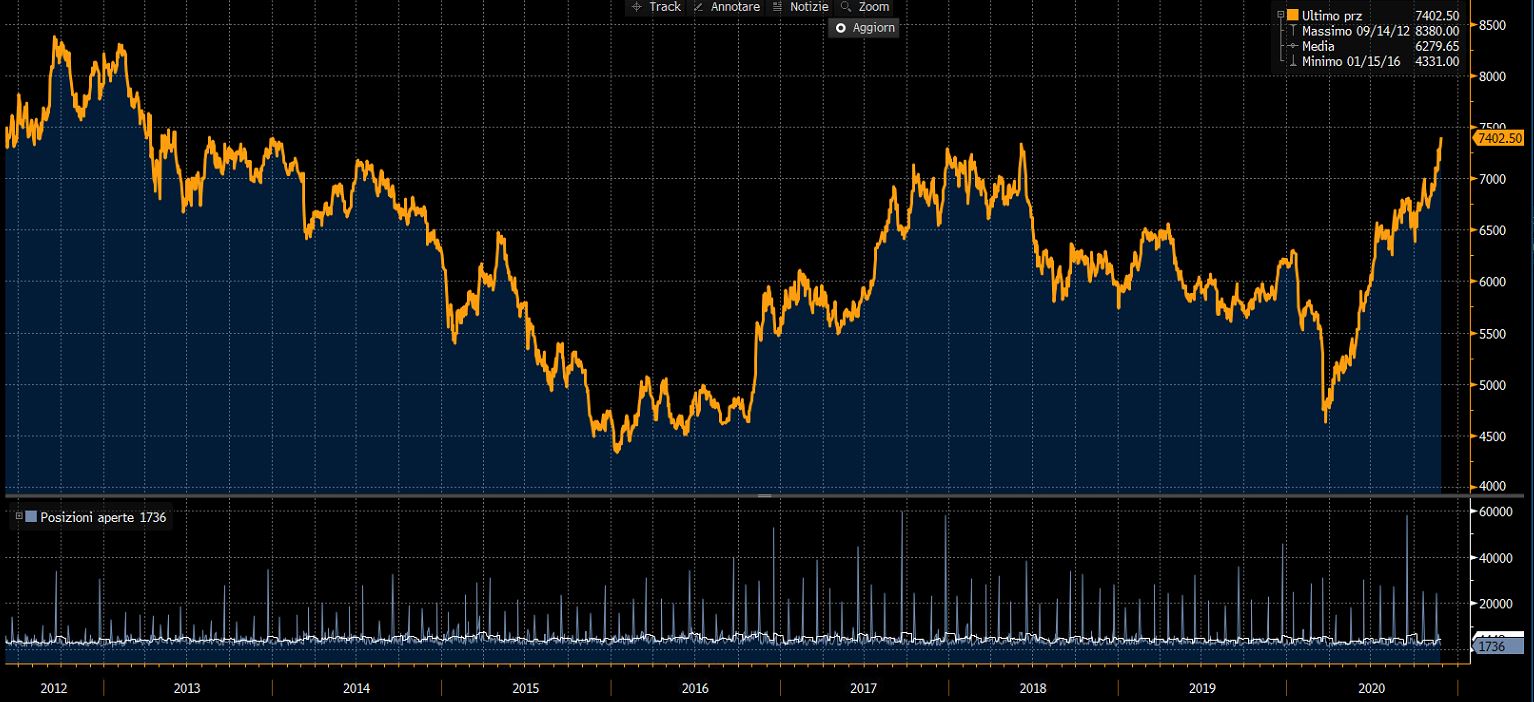This screenshot has width=1534, height=702.
Task: Toggle the Aggiorn radio button
Action: (840, 28)
